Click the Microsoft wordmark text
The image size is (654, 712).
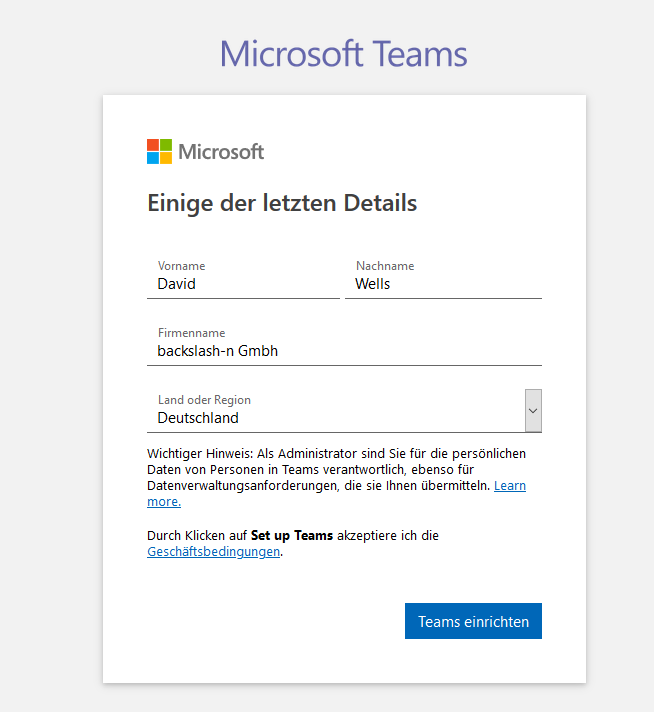221,152
